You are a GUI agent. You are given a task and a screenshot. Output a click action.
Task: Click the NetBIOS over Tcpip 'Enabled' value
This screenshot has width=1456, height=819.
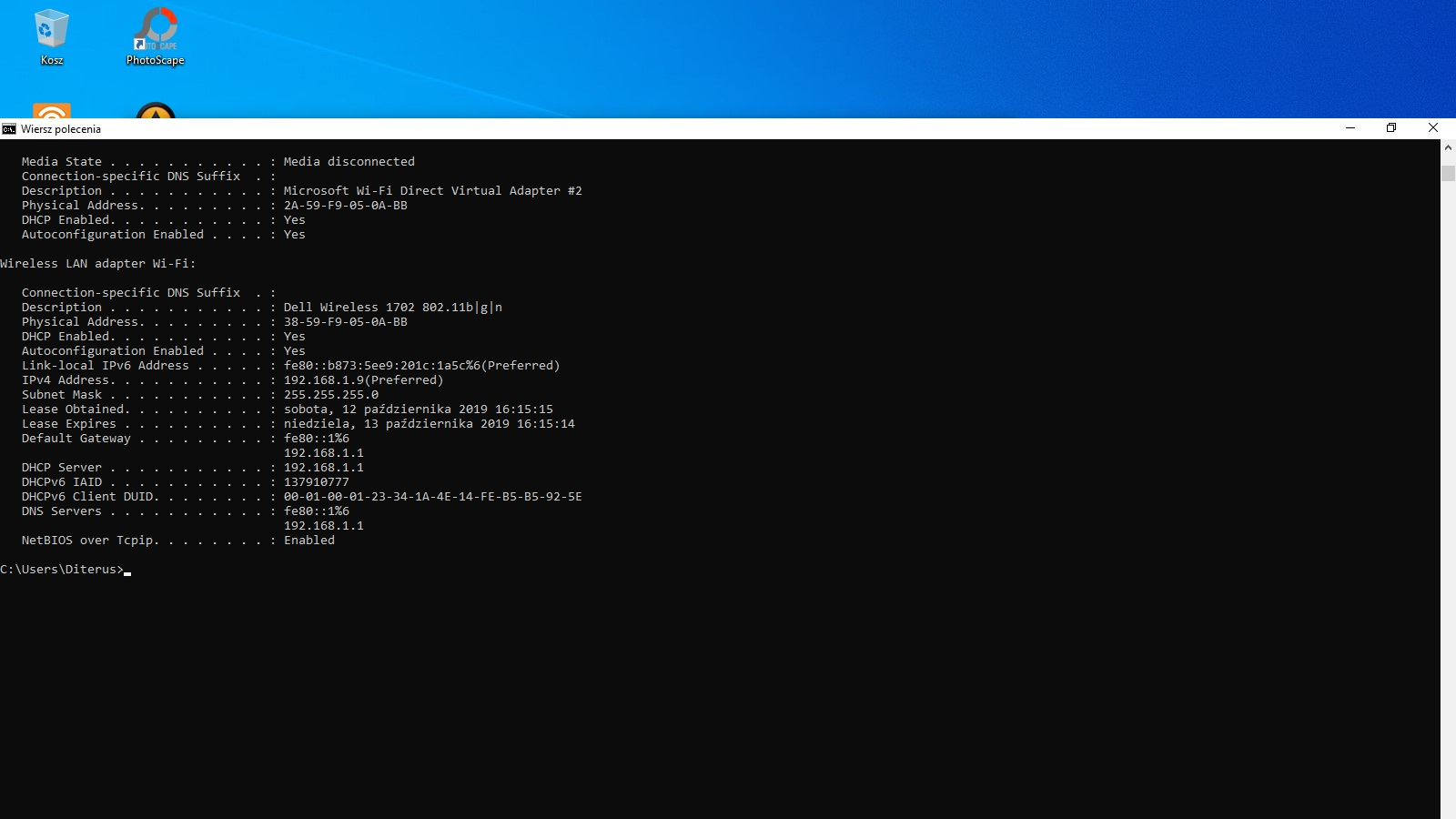309,541
